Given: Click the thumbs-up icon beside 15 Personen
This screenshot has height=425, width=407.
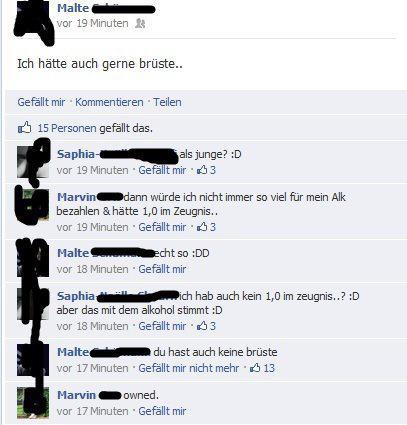Looking at the screenshot, I should click(24, 127).
